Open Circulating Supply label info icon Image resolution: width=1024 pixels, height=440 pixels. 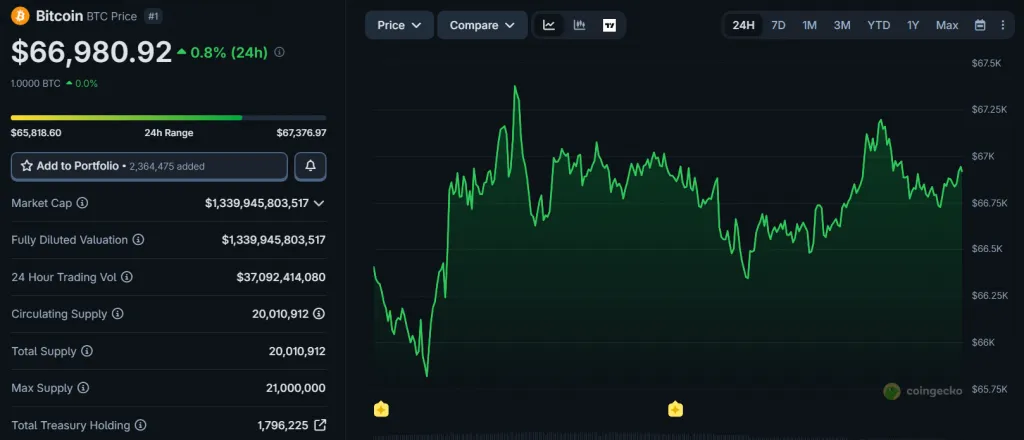(118, 314)
